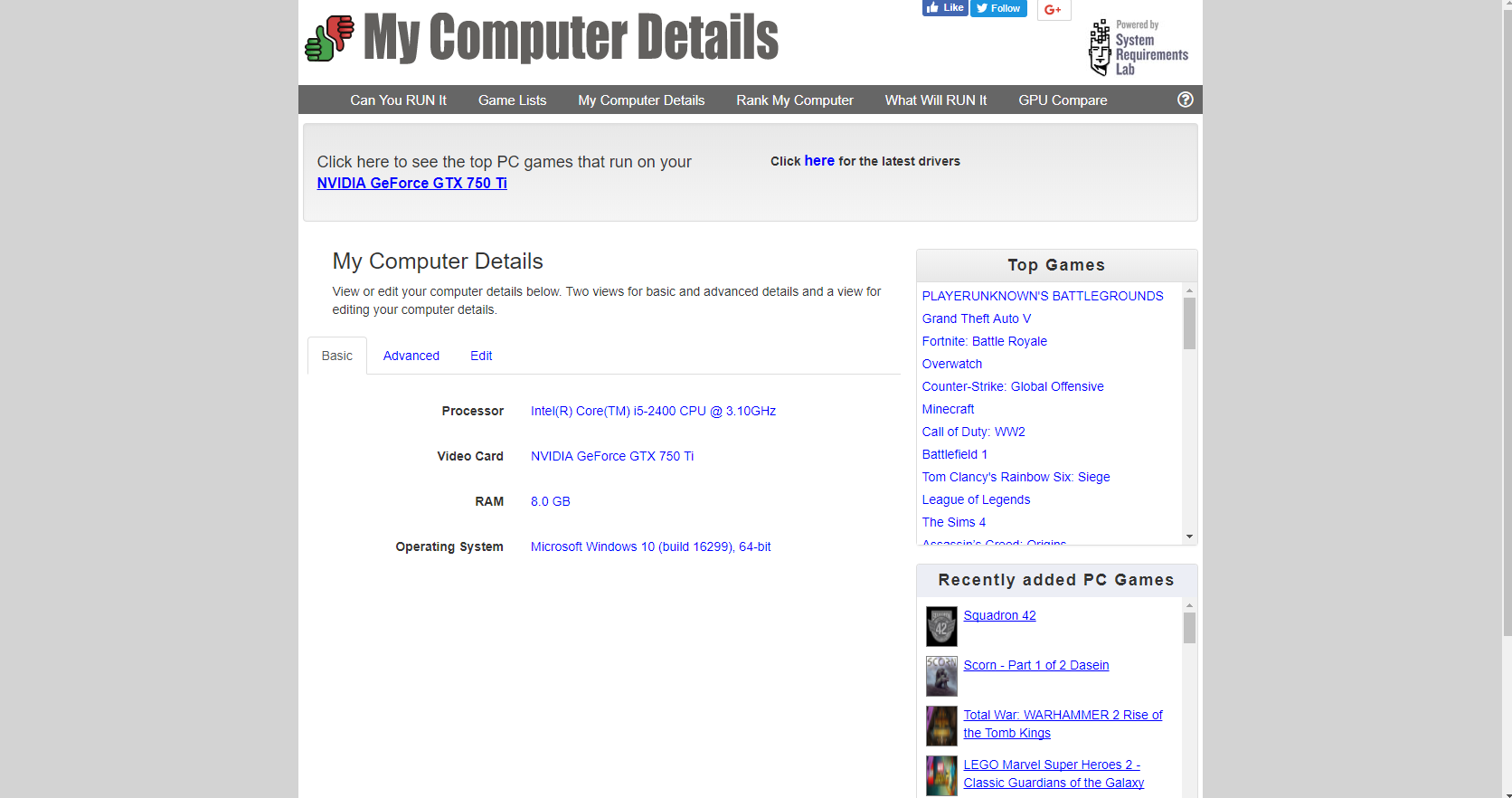Click the Top Games scrollbar thumb
The height and width of the screenshot is (798, 1512).
coord(1189,323)
